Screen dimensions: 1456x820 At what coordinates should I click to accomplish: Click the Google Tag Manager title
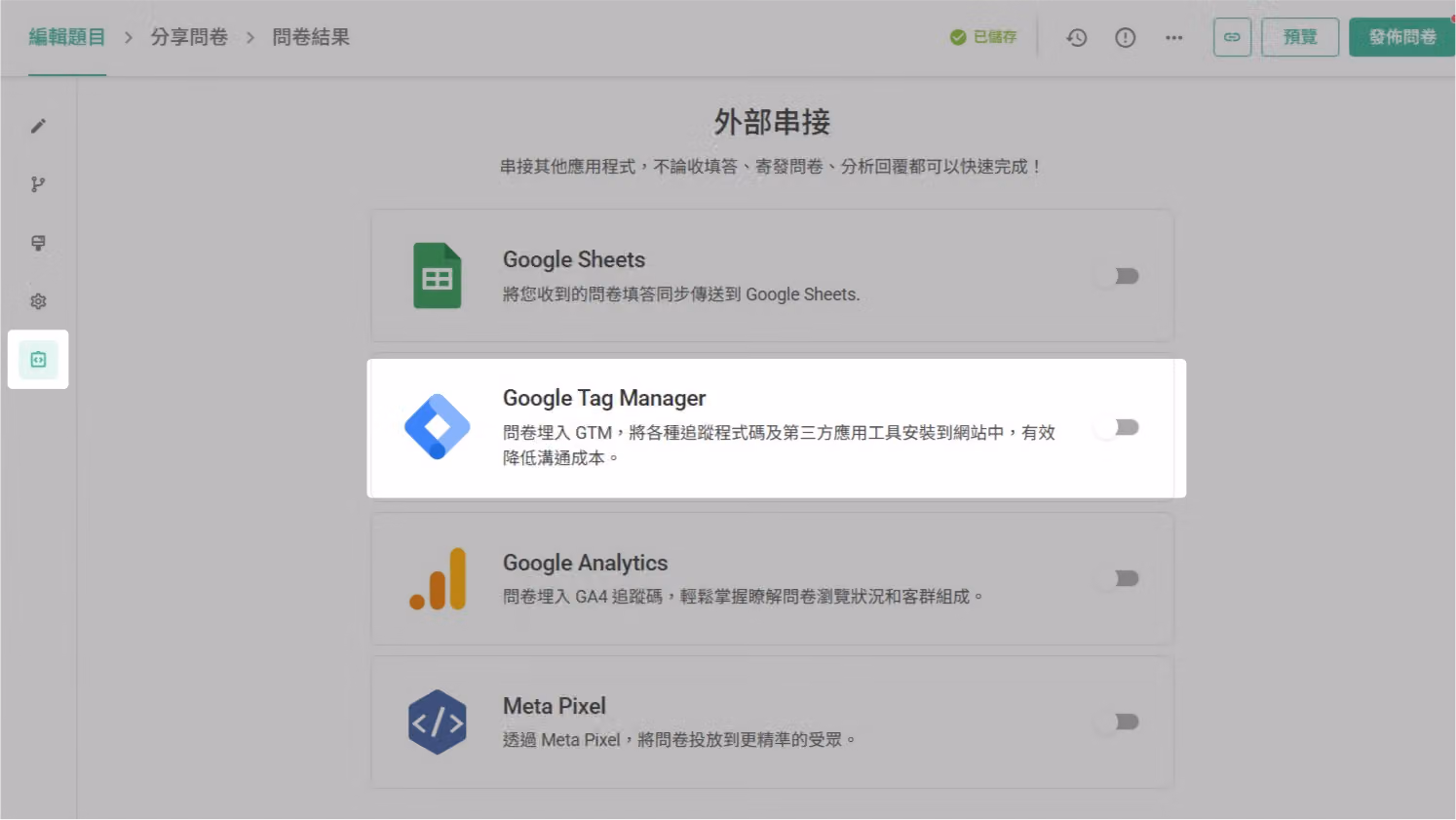point(604,398)
